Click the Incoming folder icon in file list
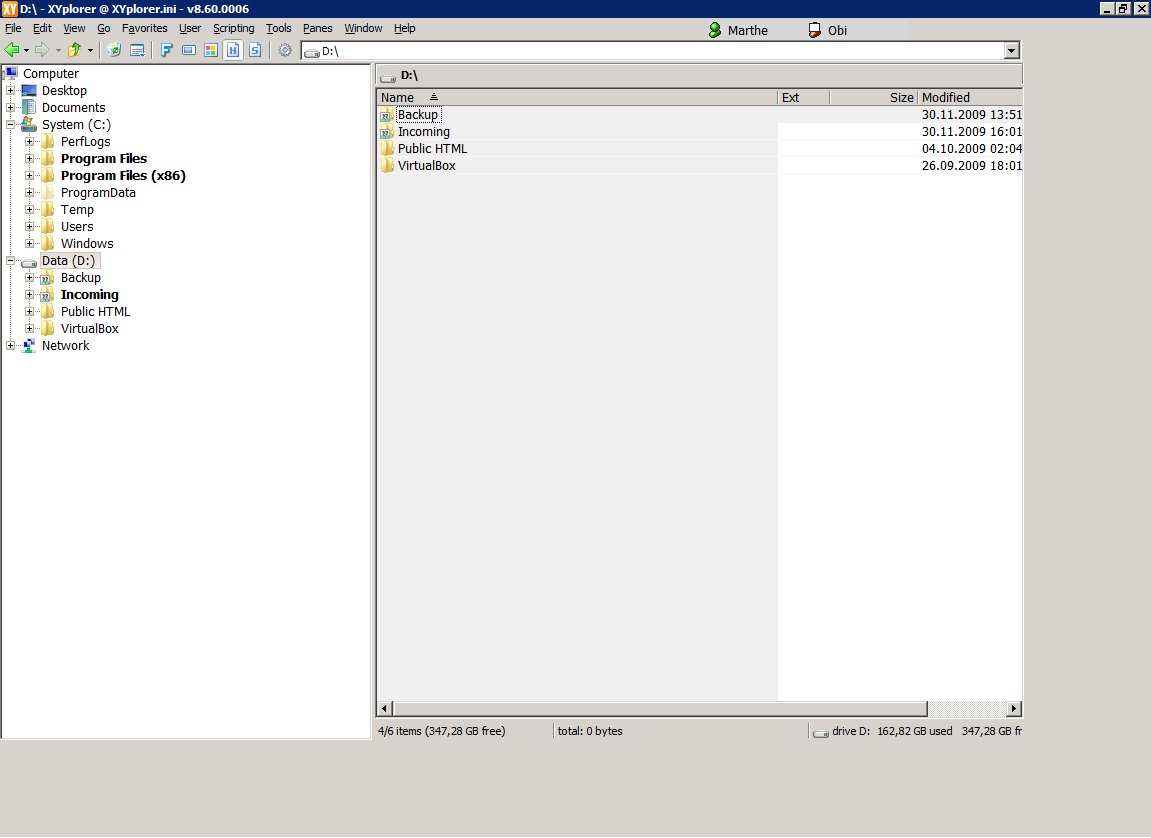The image size is (1151, 838). (386, 132)
